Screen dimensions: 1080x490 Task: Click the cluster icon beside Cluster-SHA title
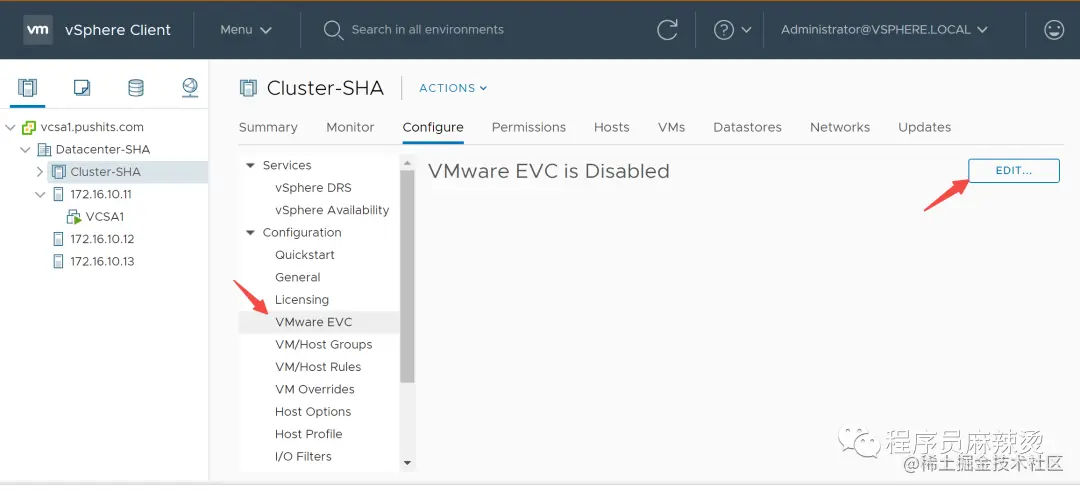[248, 88]
